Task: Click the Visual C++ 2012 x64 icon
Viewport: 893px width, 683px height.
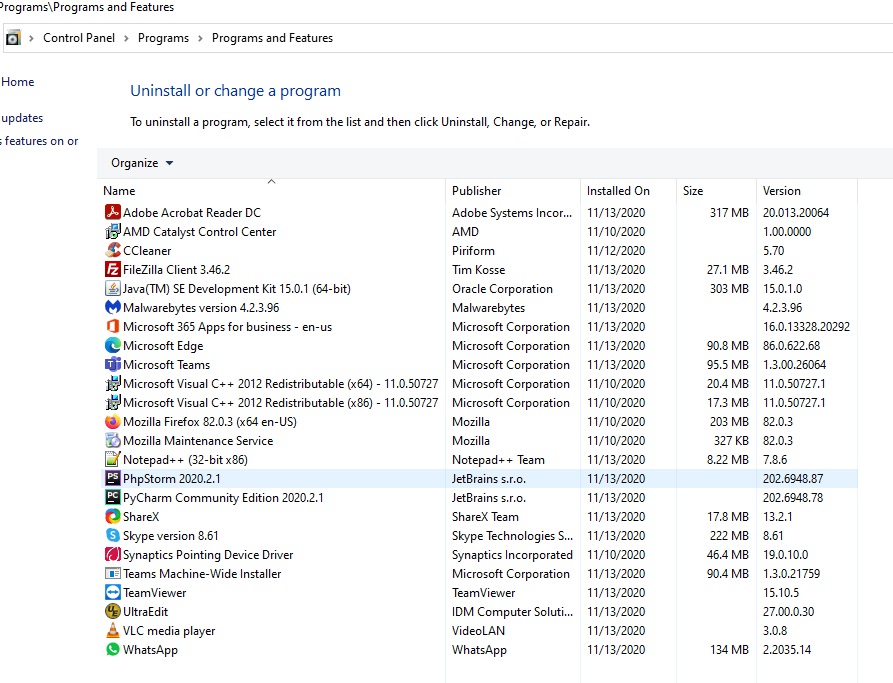Action: point(113,383)
